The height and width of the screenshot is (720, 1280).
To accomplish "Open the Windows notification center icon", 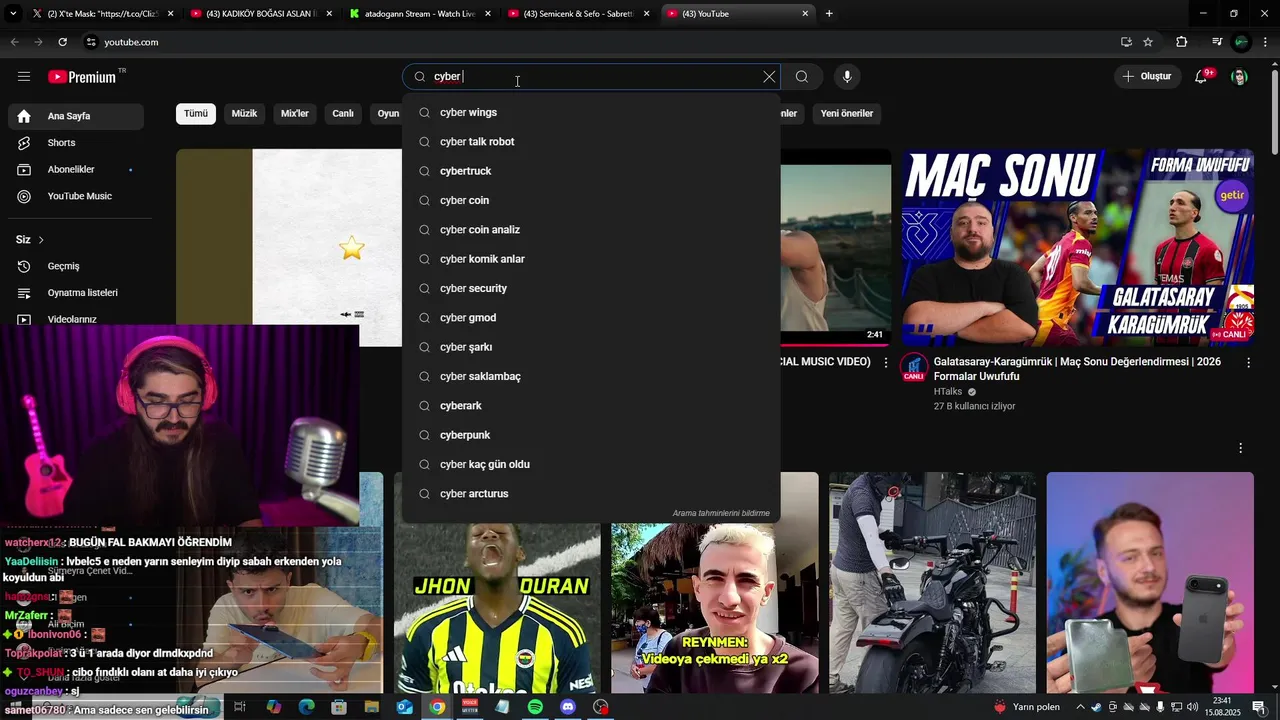I will coord(1259,707).
